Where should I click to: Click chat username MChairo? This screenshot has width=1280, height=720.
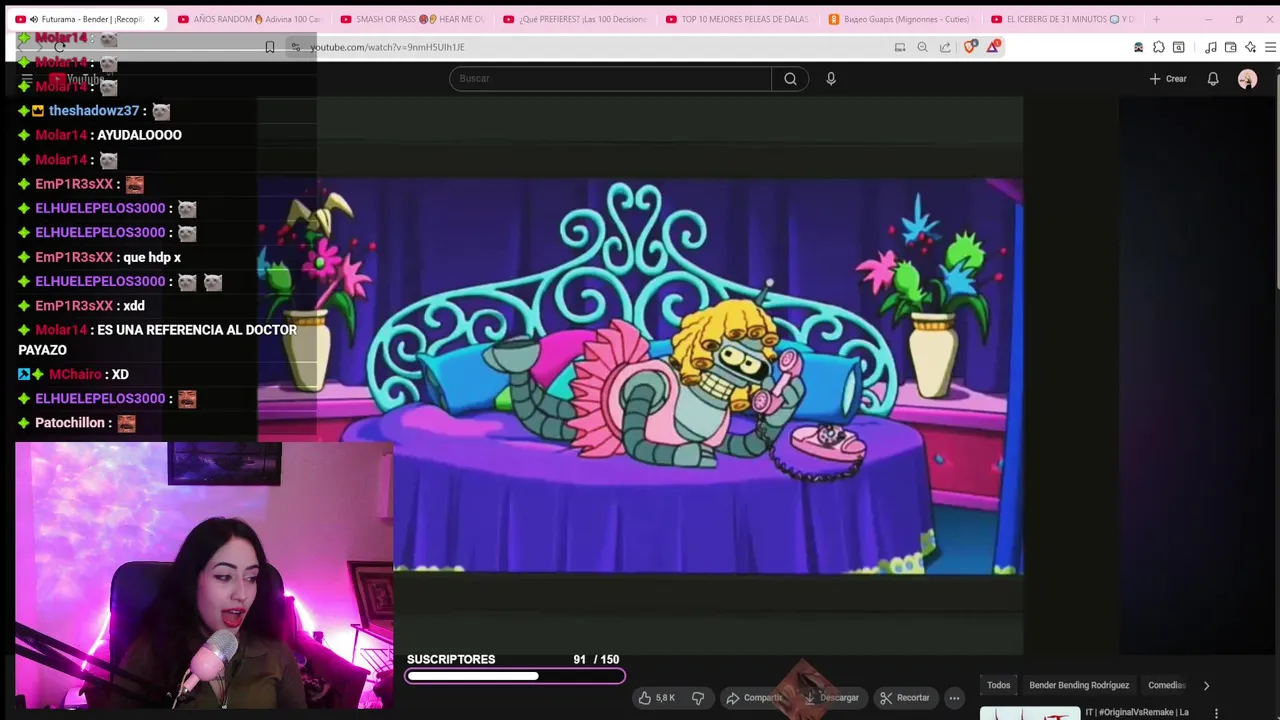(x=75, y=374)
